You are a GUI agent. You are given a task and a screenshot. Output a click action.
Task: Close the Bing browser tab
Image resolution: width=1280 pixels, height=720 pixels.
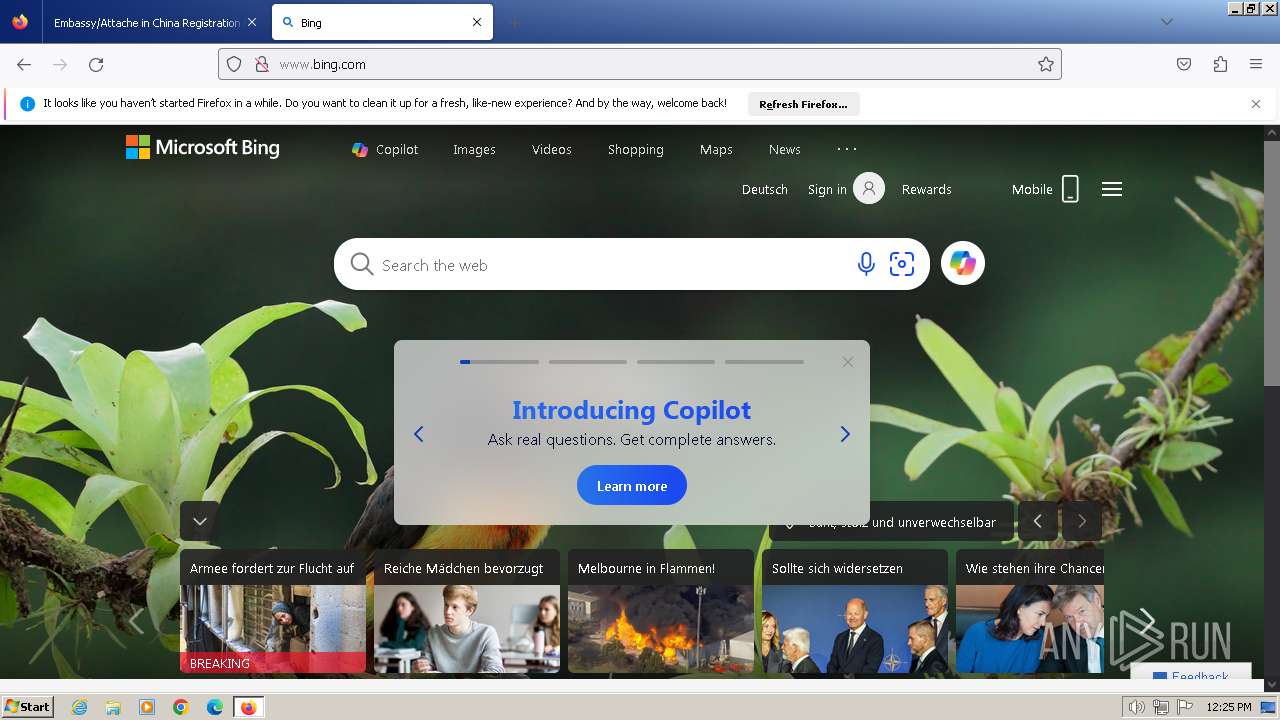[x=477, y=22]
